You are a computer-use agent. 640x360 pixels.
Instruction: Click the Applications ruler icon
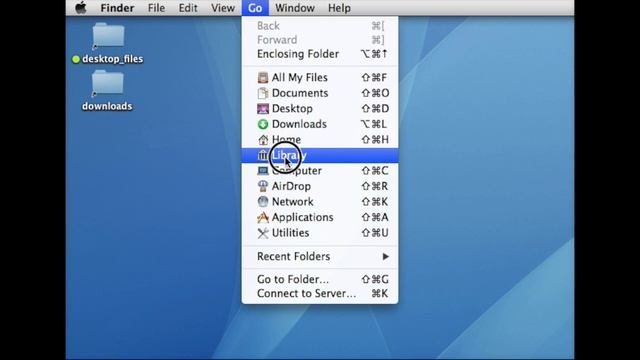coord(263,217)
